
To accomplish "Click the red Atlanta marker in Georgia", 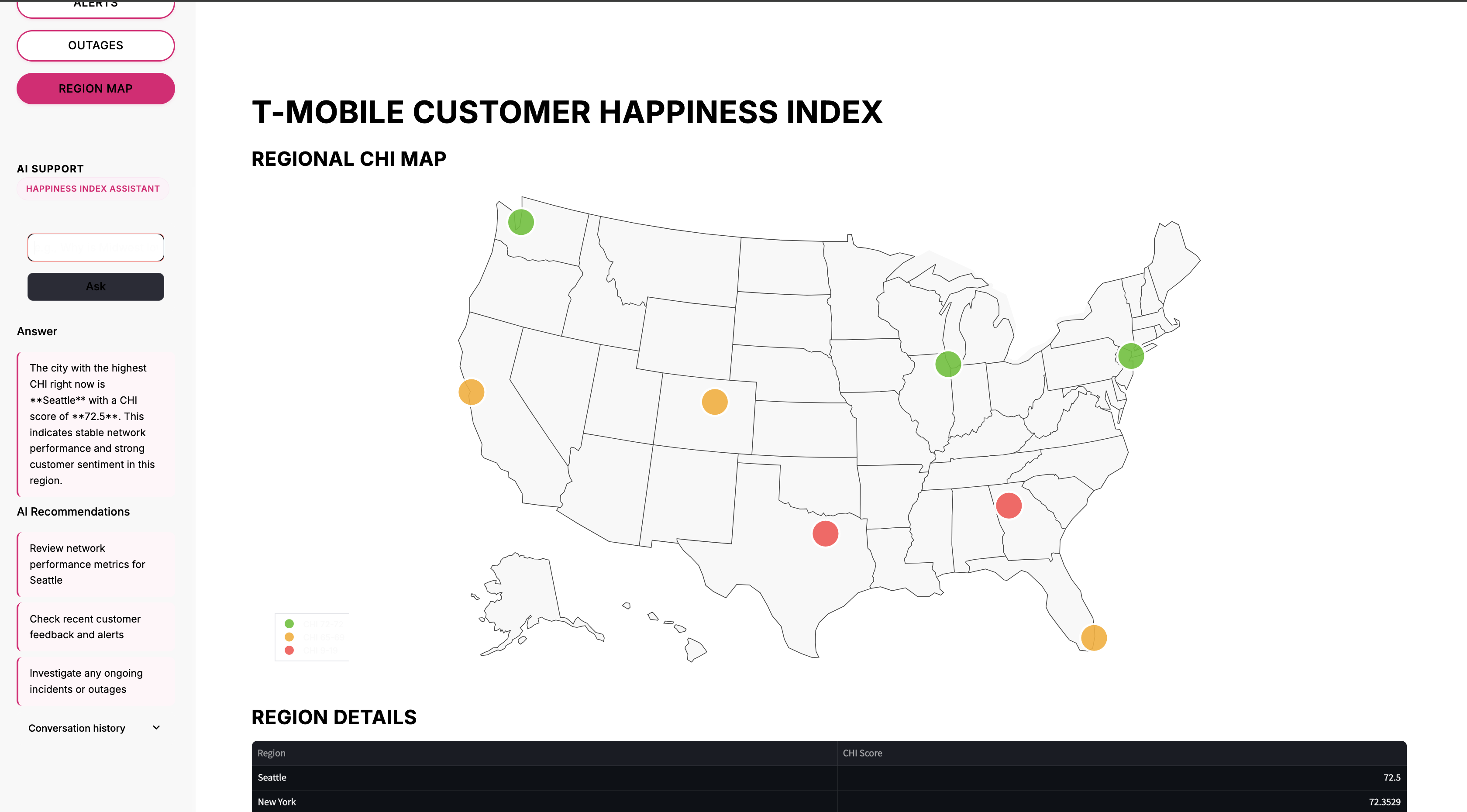I will (x=1008, y=506).
